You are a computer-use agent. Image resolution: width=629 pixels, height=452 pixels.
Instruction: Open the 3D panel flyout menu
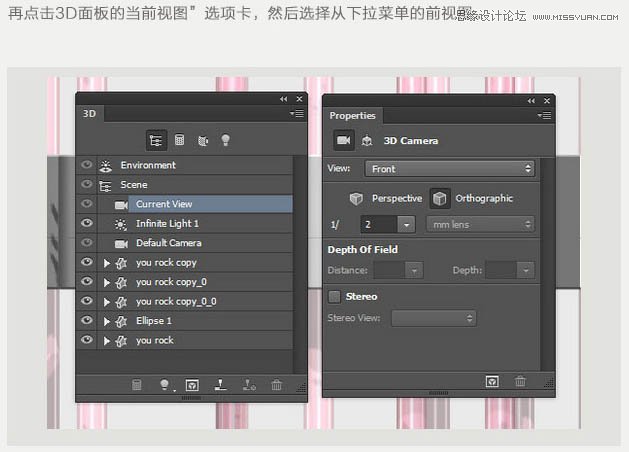(297, 114)
